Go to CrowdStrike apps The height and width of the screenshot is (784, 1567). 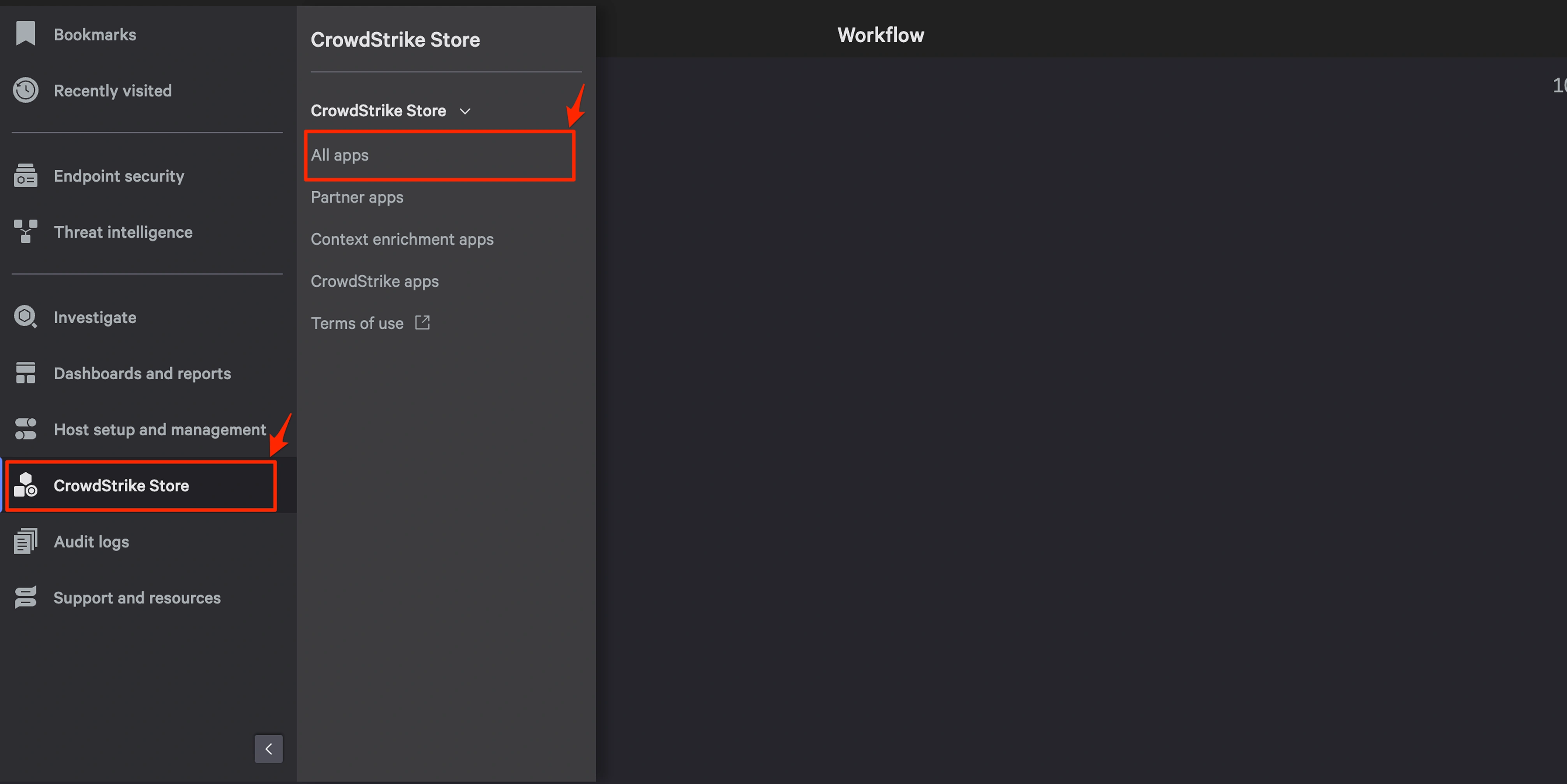[x=375, y=281]
